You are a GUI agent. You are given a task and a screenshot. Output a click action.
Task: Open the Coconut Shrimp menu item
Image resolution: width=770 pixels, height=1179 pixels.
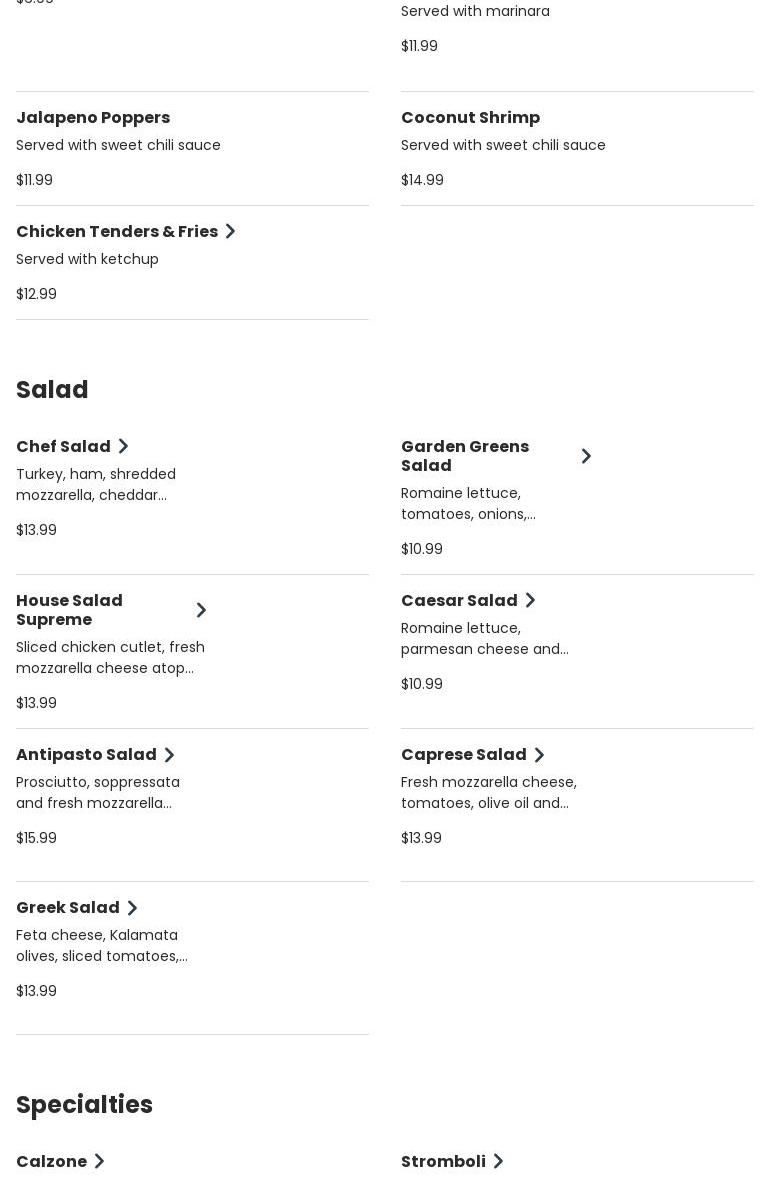[470, 117]
